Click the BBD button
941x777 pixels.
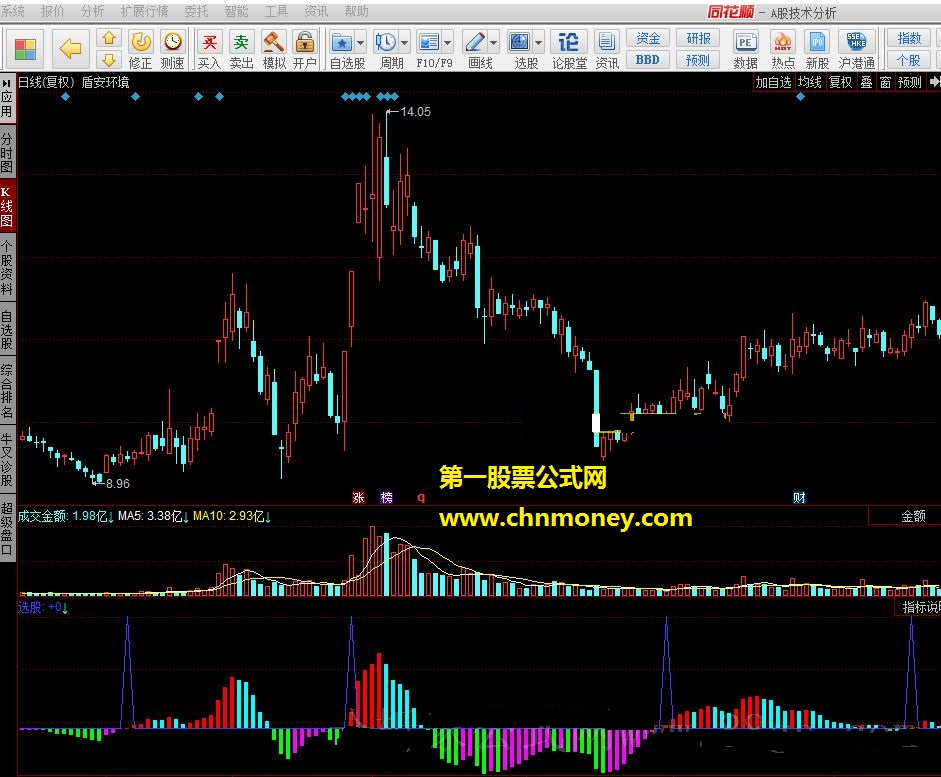(648, 59)
